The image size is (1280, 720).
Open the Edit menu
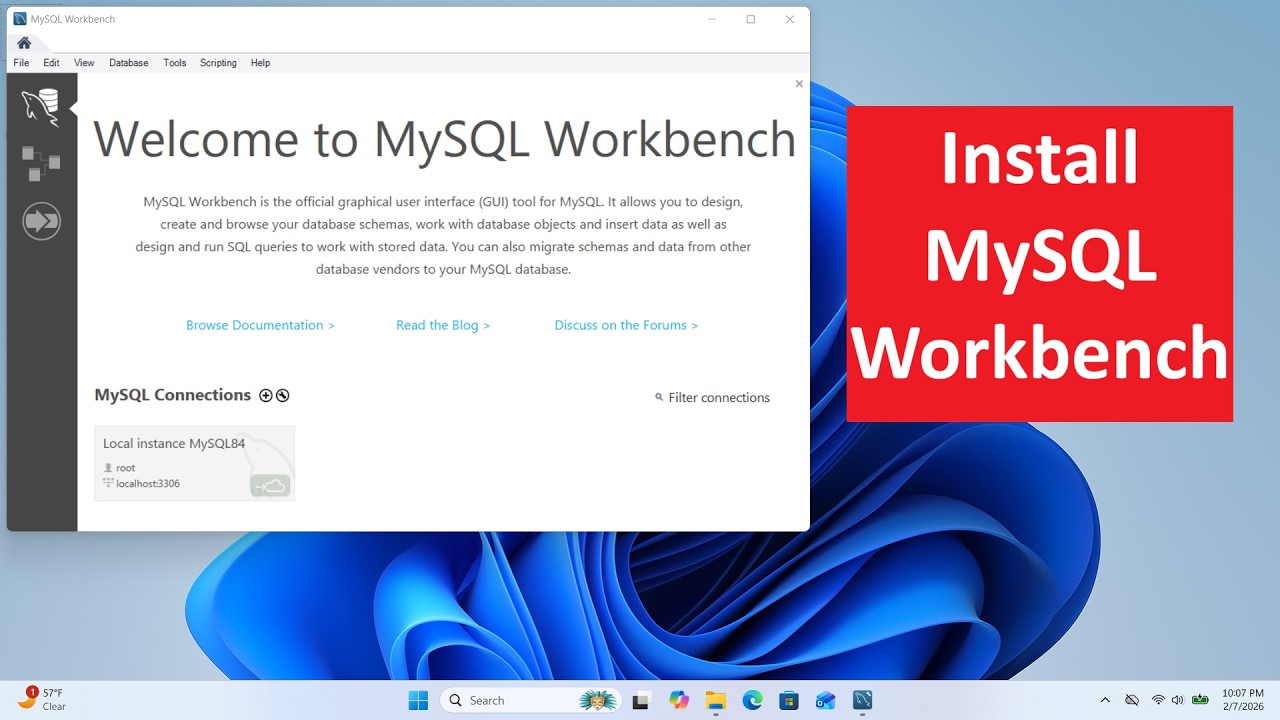pyautogui.click(x=51, y=63)
